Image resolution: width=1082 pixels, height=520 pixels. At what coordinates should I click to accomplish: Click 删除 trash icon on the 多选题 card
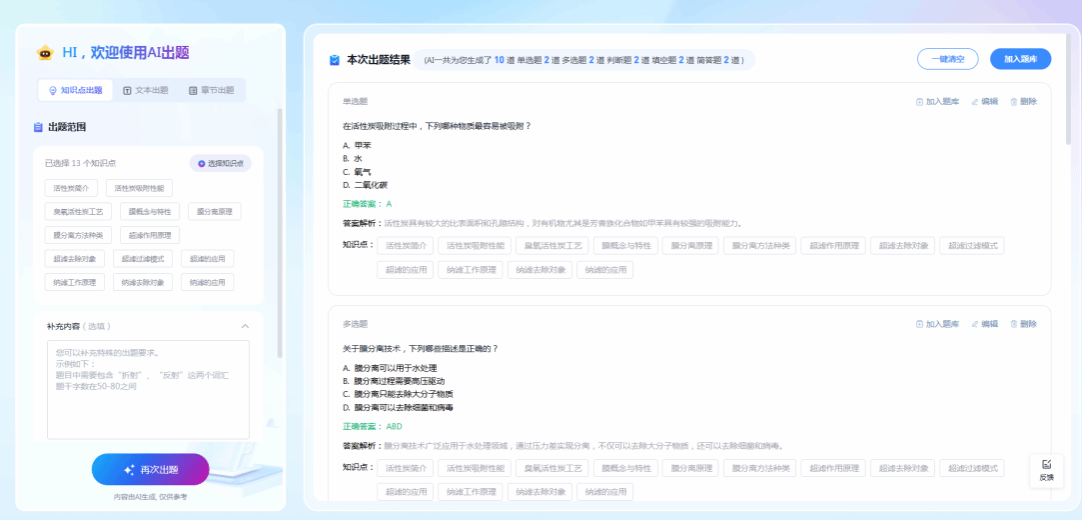point(1014,324)
